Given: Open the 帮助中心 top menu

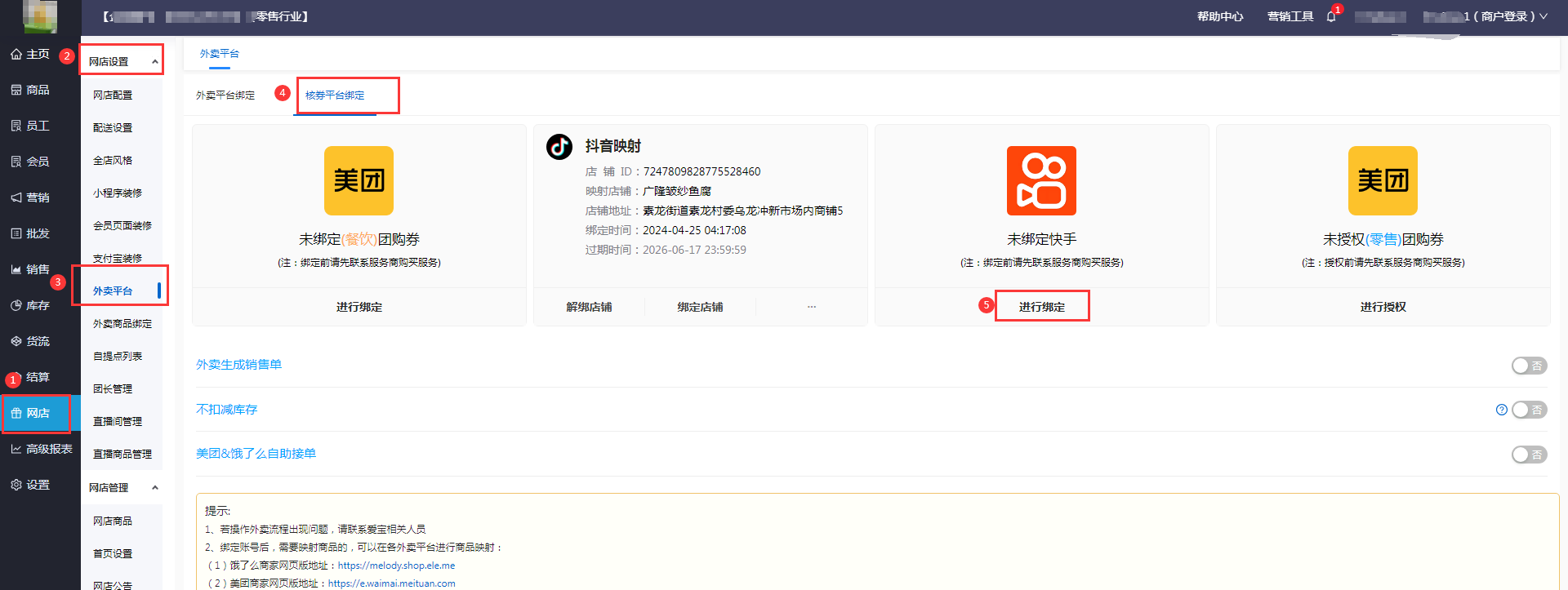Looking at the screenshot, I should [1220, 16].
